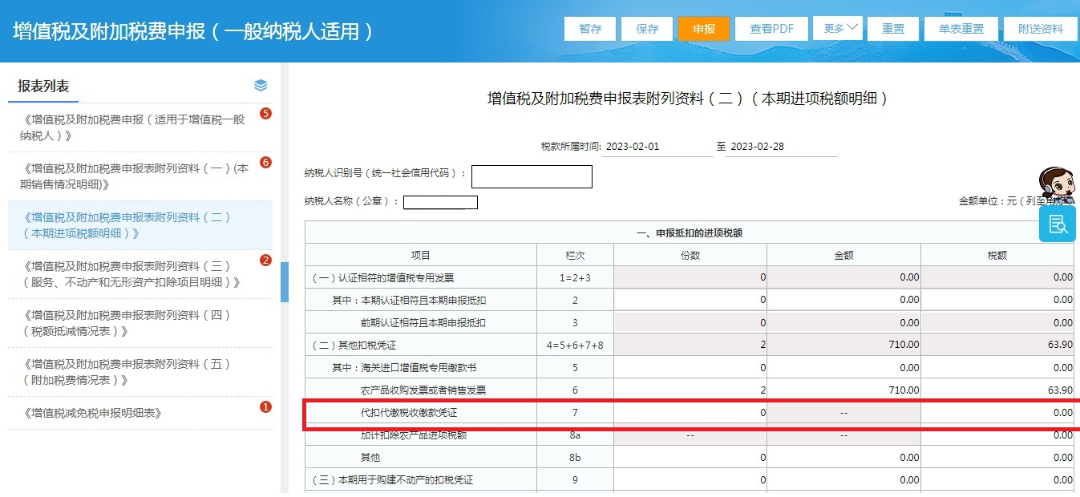Click the 税额 cell in row 2

(x=999, y=300)
